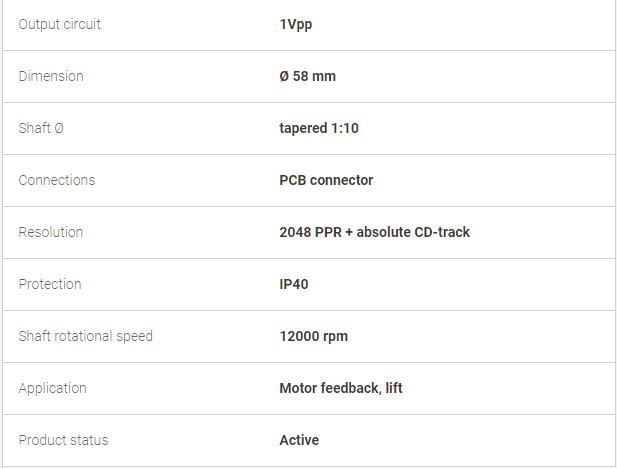Viewport: 617px width, 469px height.
Task: Click the Connections label
Action: tap(57, 180)
